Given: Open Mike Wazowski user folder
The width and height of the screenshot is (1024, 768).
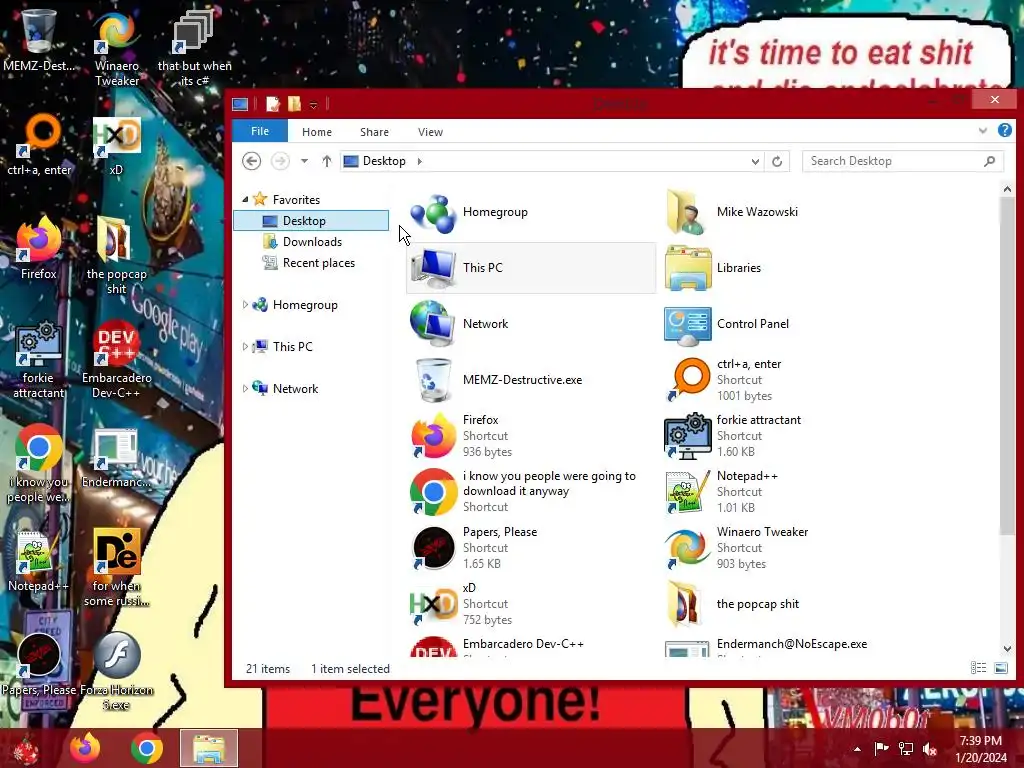Looking at the screenshot, I should pyautogui.click(x=784, y=212).
